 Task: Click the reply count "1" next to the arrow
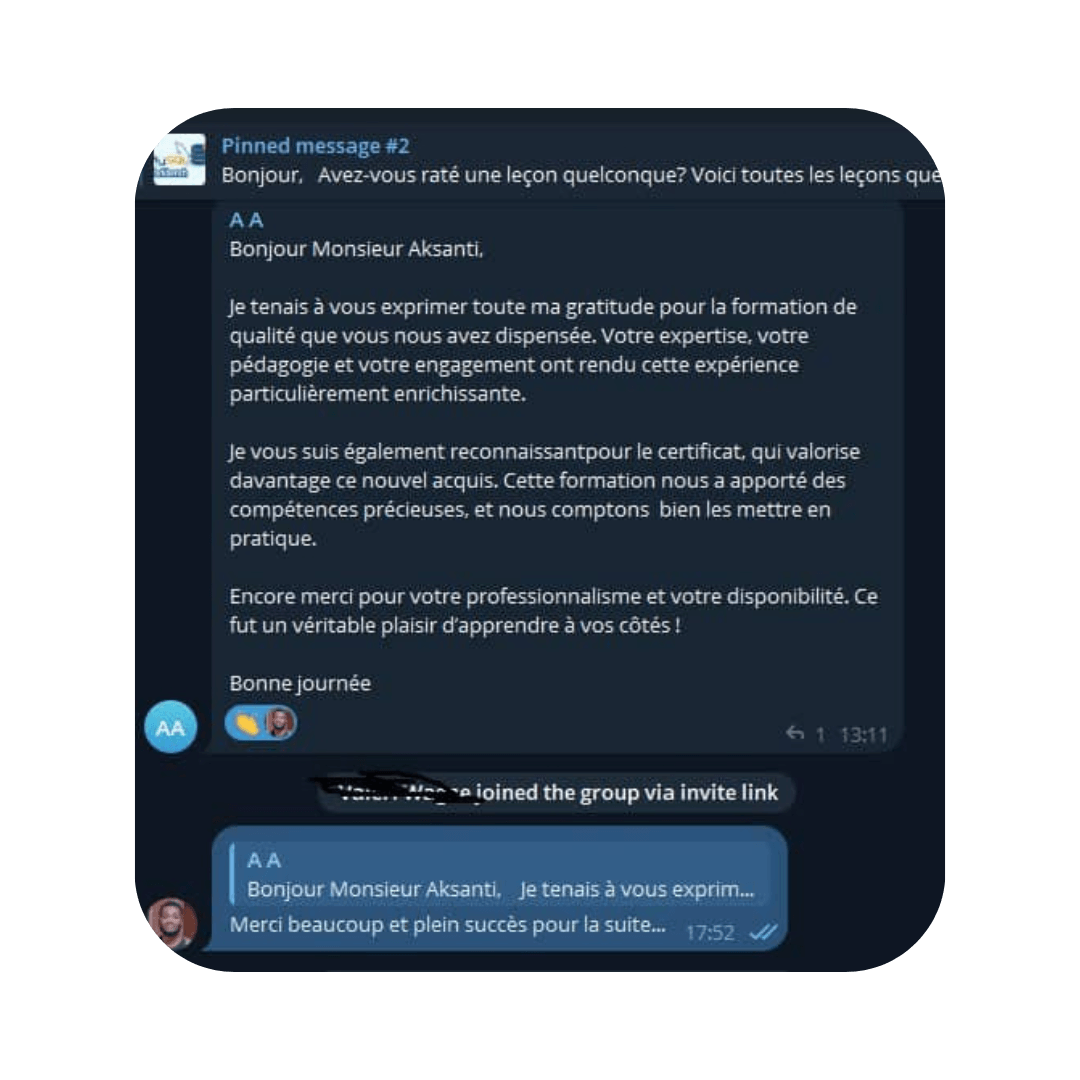pyautogui.click(x=820, y=735)
